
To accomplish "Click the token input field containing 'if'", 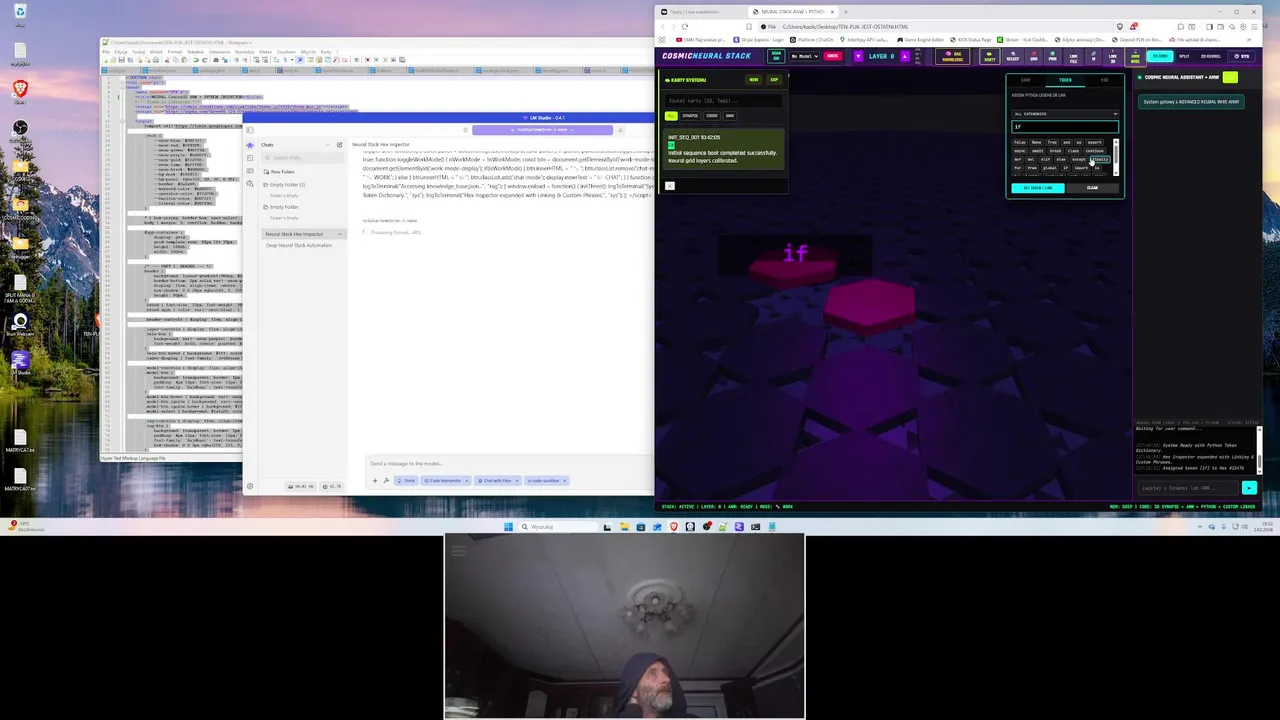I will pos(1065,127).
